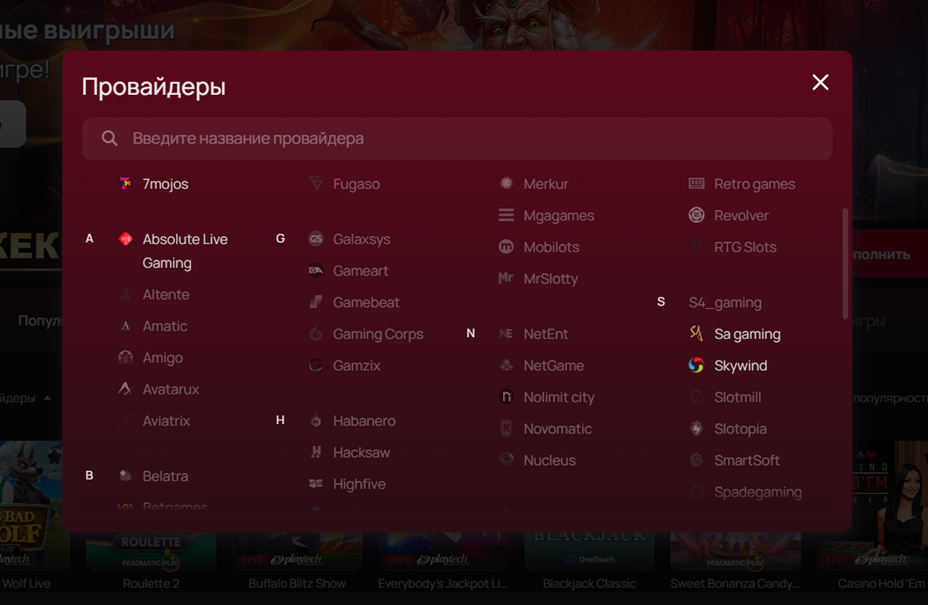Focus the provider name search field
The width and height of the screenshot is (928, 605).
(x=457, y=139)
